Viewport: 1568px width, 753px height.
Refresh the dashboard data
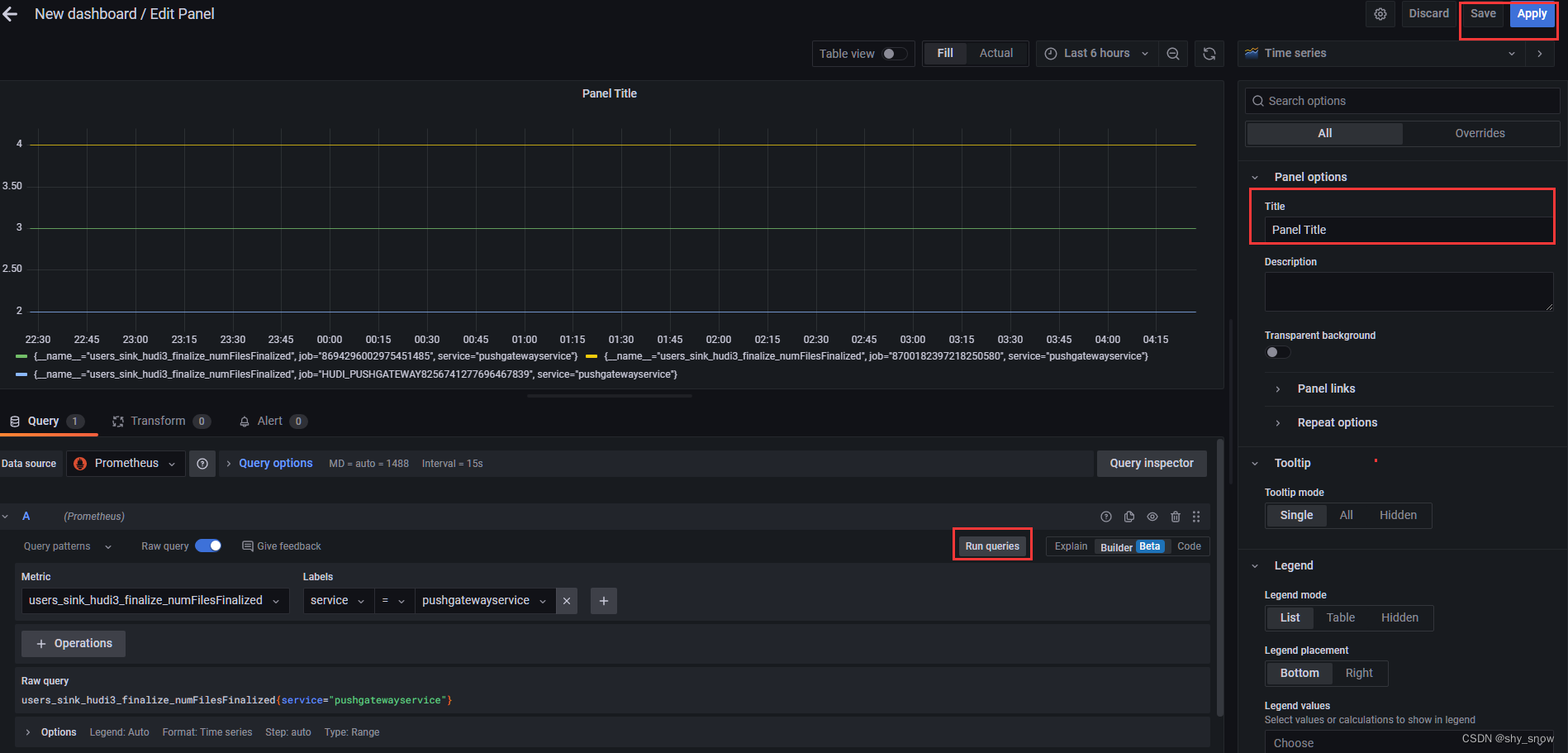[x=1209, y=53]
